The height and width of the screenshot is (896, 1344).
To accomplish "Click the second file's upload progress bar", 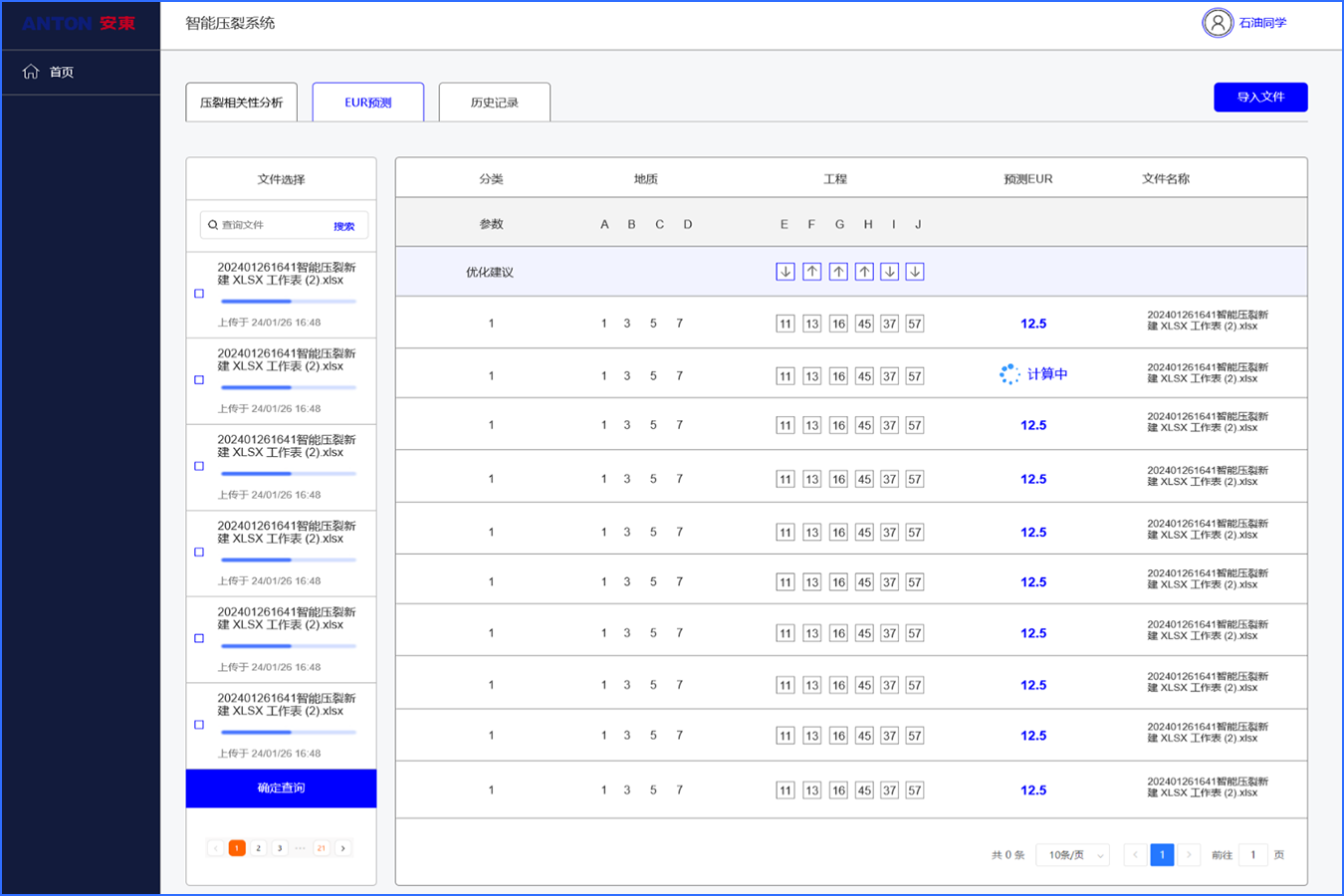I will click(x=289, y=387).
